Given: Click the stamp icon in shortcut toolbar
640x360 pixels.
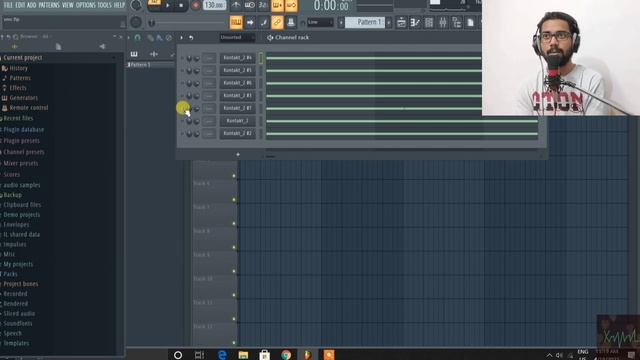Looking at the screenshot, I should 291,22.
